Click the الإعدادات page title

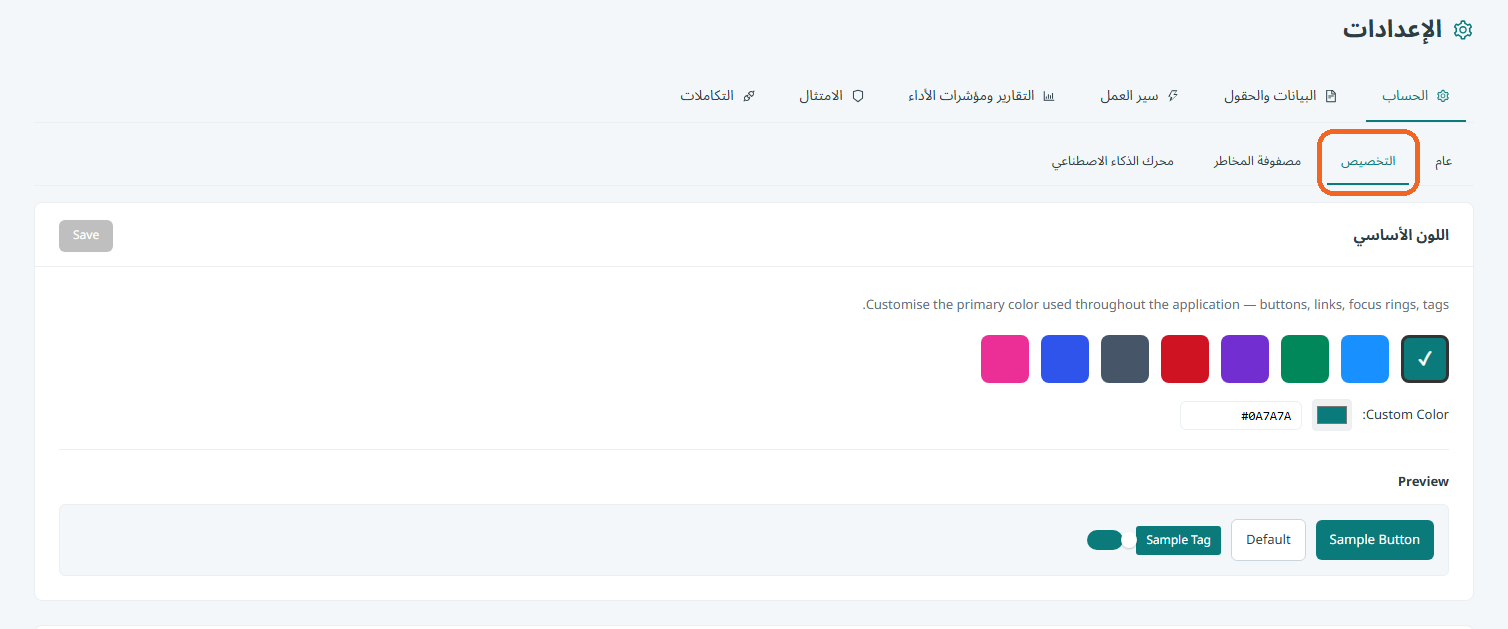[1392, 30]
